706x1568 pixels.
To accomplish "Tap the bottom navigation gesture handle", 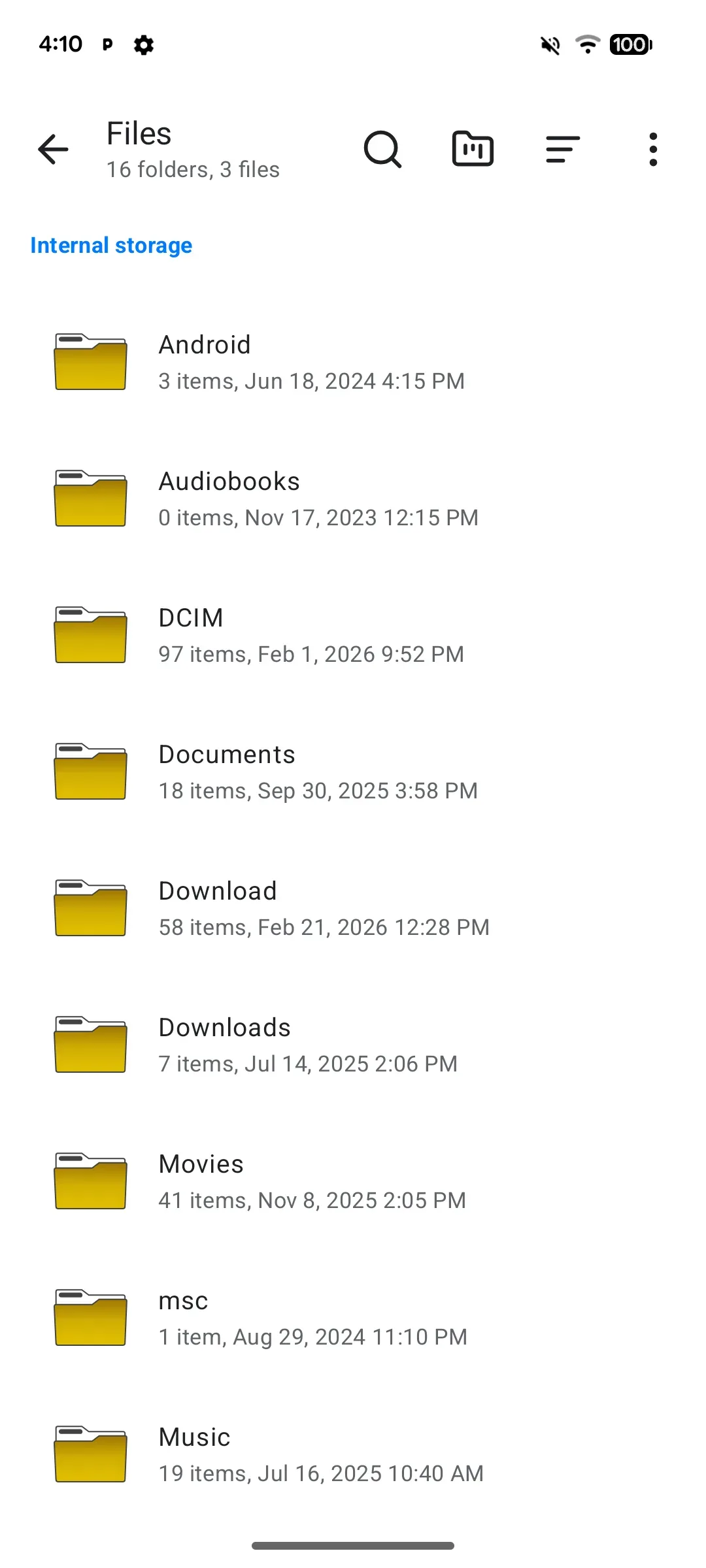I will [x=353, y=1546].
